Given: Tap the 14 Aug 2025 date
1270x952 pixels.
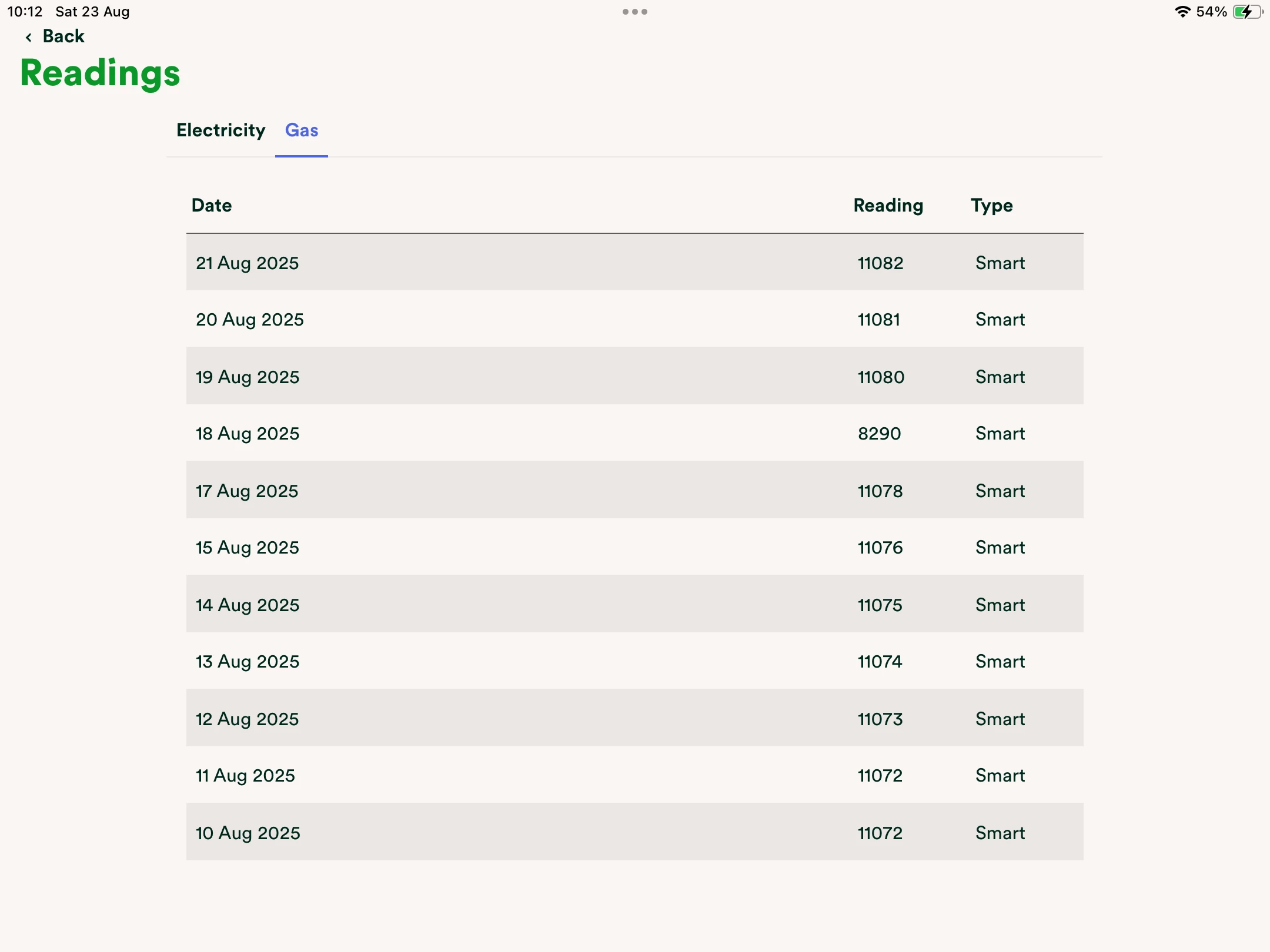Looking at the screenshot, I should tap(248, 605).
